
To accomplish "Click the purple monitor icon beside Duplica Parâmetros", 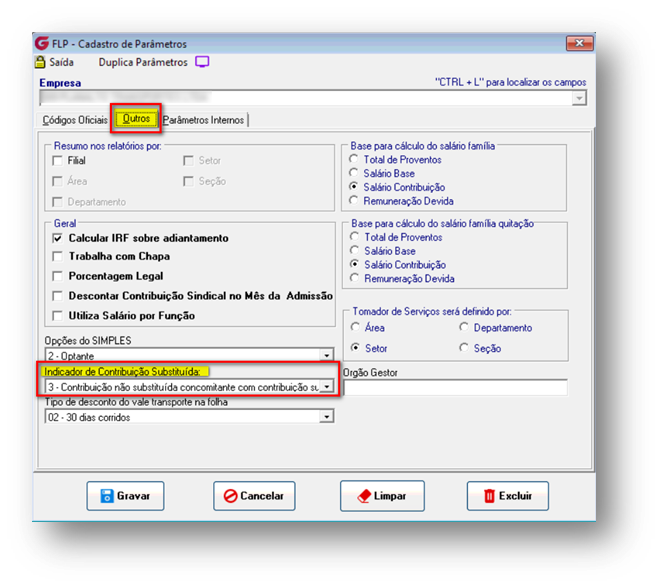I will (x=202, y=62).
